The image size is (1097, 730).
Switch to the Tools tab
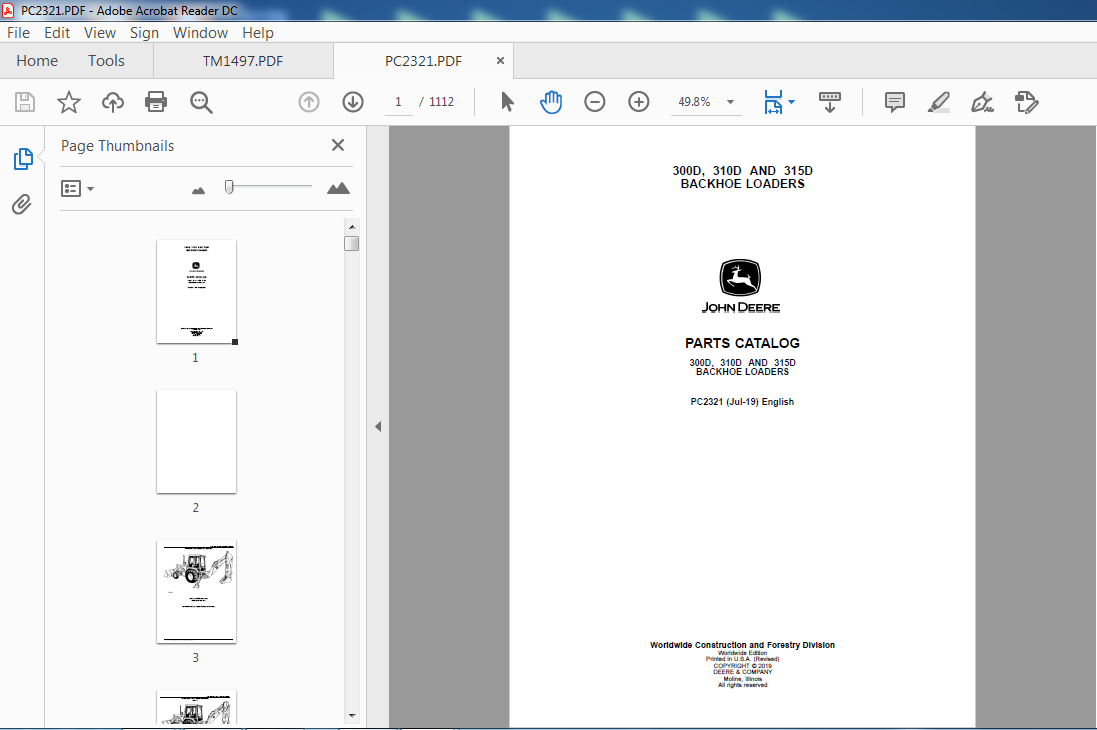point(106,61)
